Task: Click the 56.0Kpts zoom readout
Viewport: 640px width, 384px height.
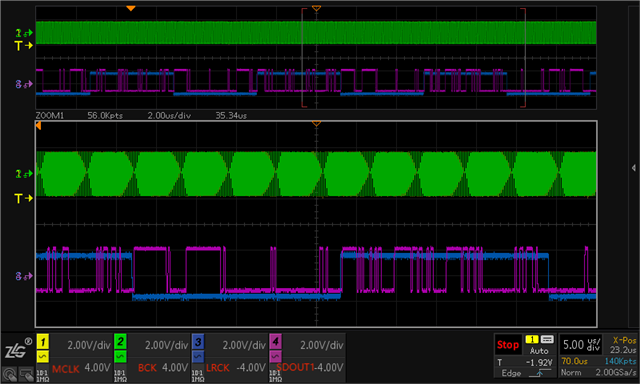Action: pyautogui.click(x=105, y=115)
